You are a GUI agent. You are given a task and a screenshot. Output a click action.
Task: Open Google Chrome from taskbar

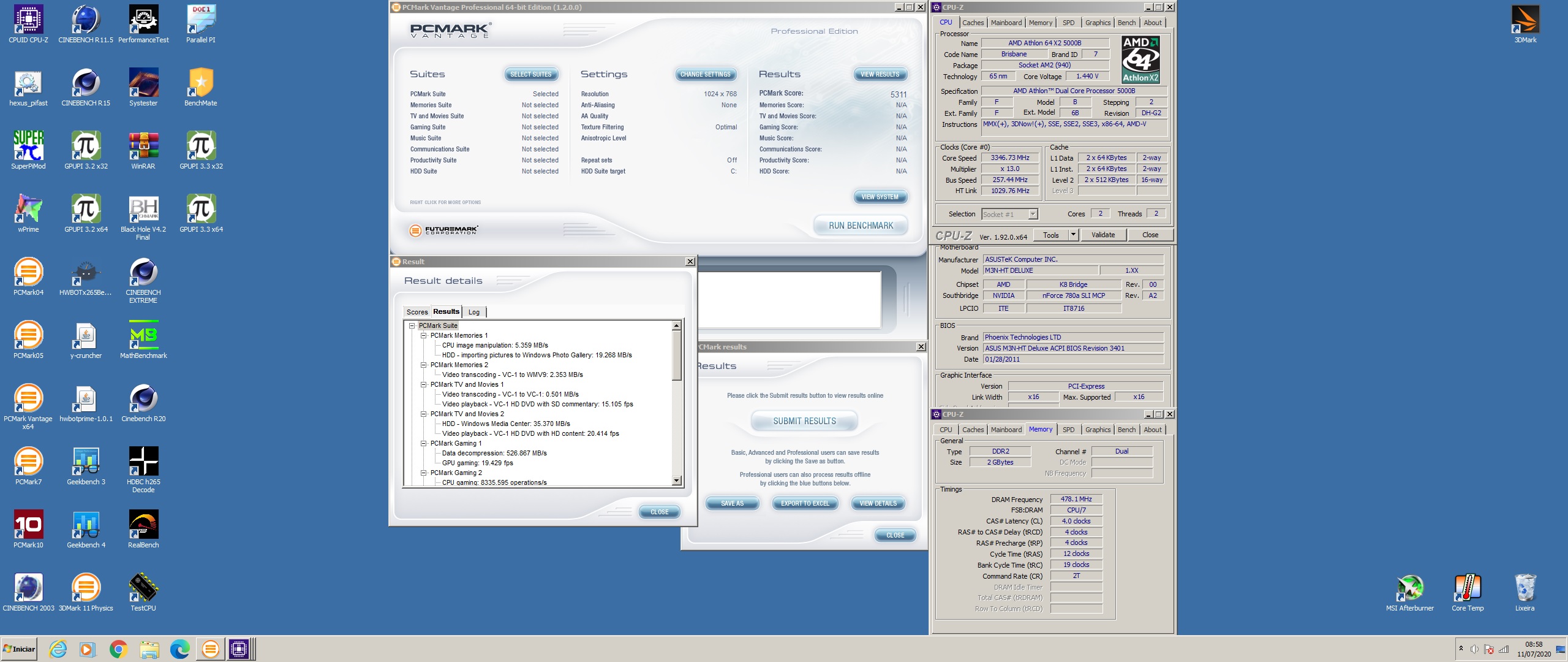click(x=118, y=649)
